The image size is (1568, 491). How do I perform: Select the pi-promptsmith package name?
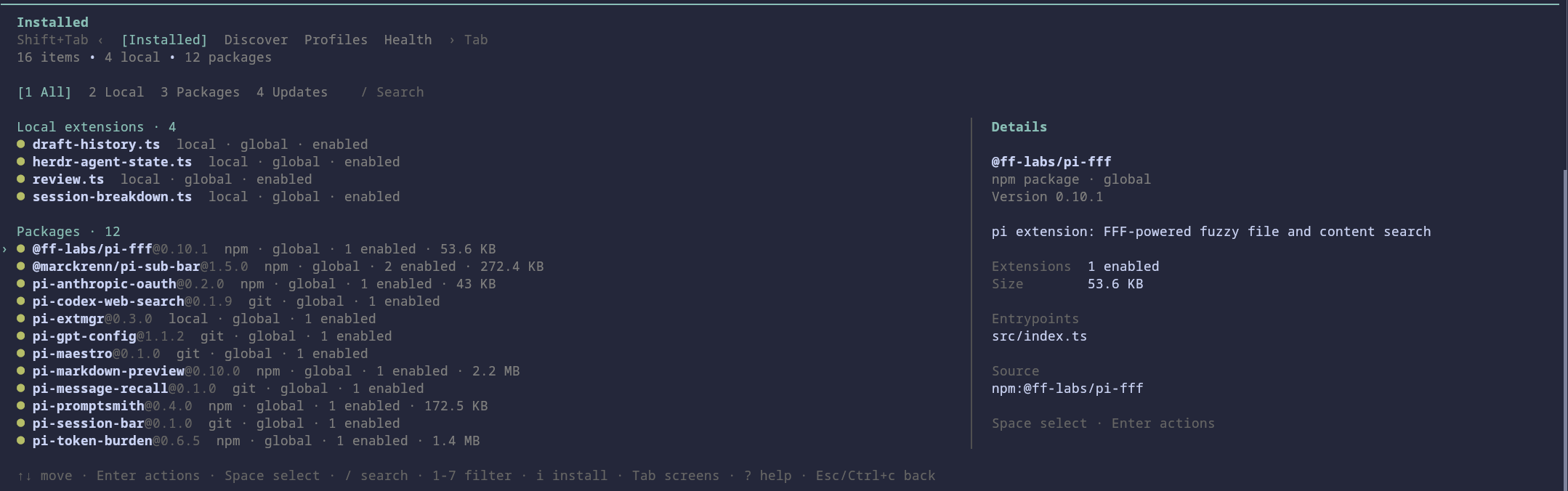pos(88,406)
